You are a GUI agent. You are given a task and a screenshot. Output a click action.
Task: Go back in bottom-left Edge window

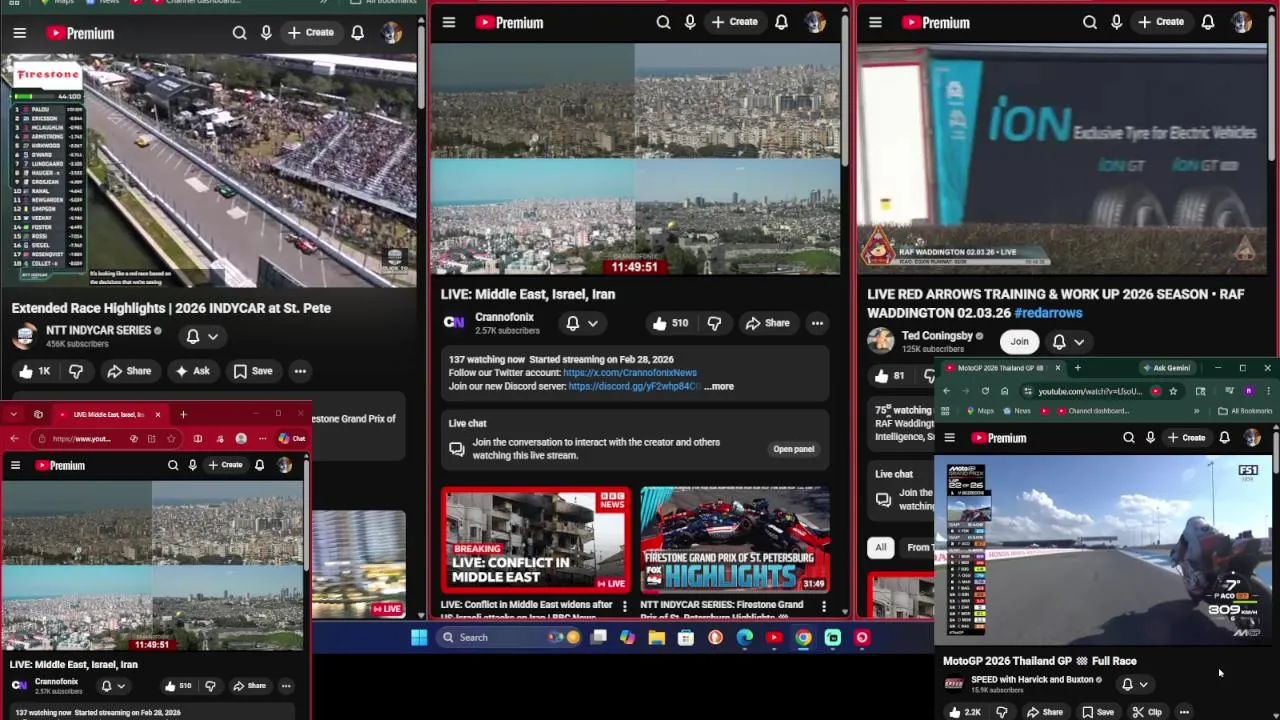[x=14, y=438]
